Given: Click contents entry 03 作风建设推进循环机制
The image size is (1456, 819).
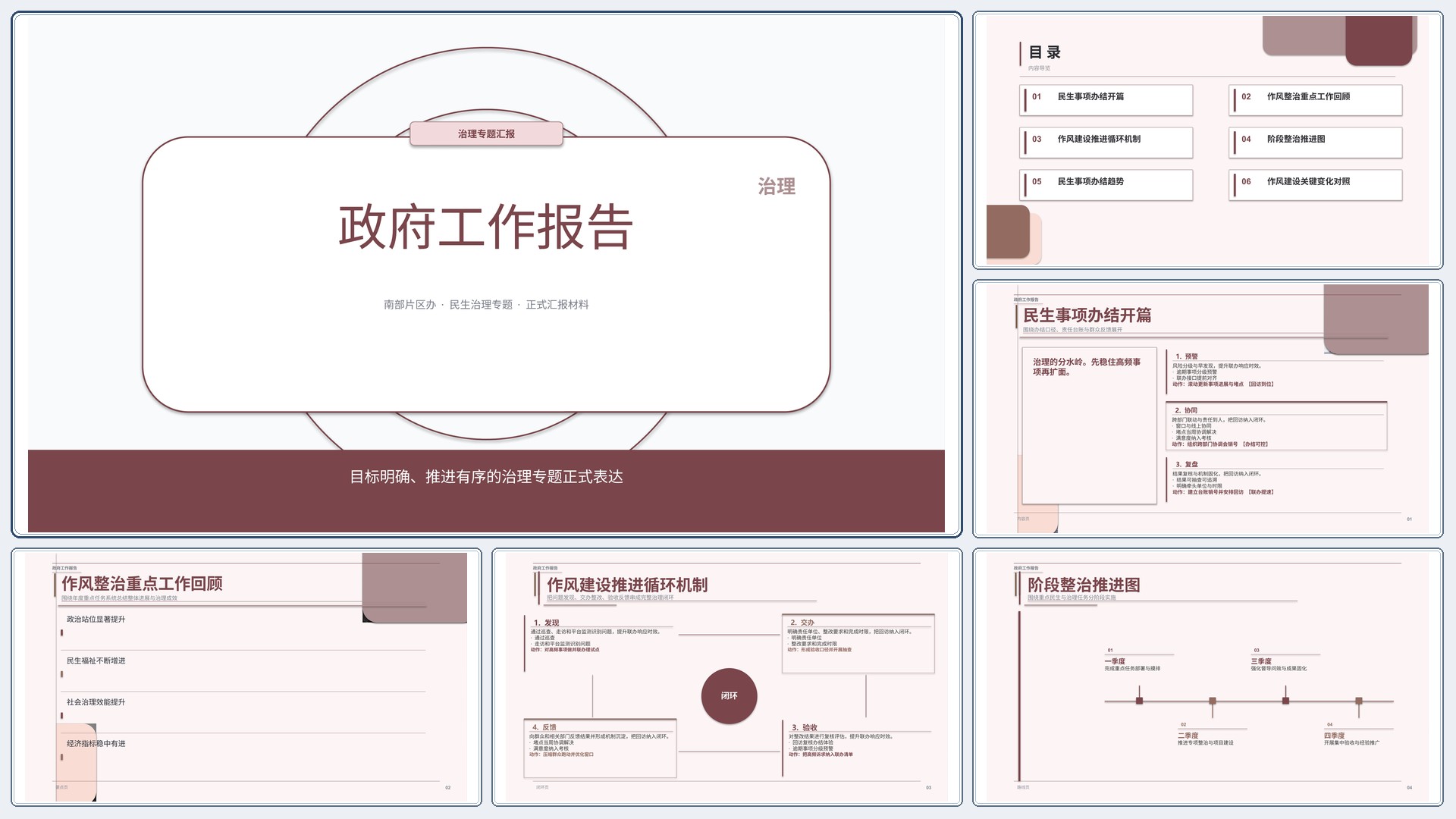Looking at the screenshot, I should point(1106,143).
